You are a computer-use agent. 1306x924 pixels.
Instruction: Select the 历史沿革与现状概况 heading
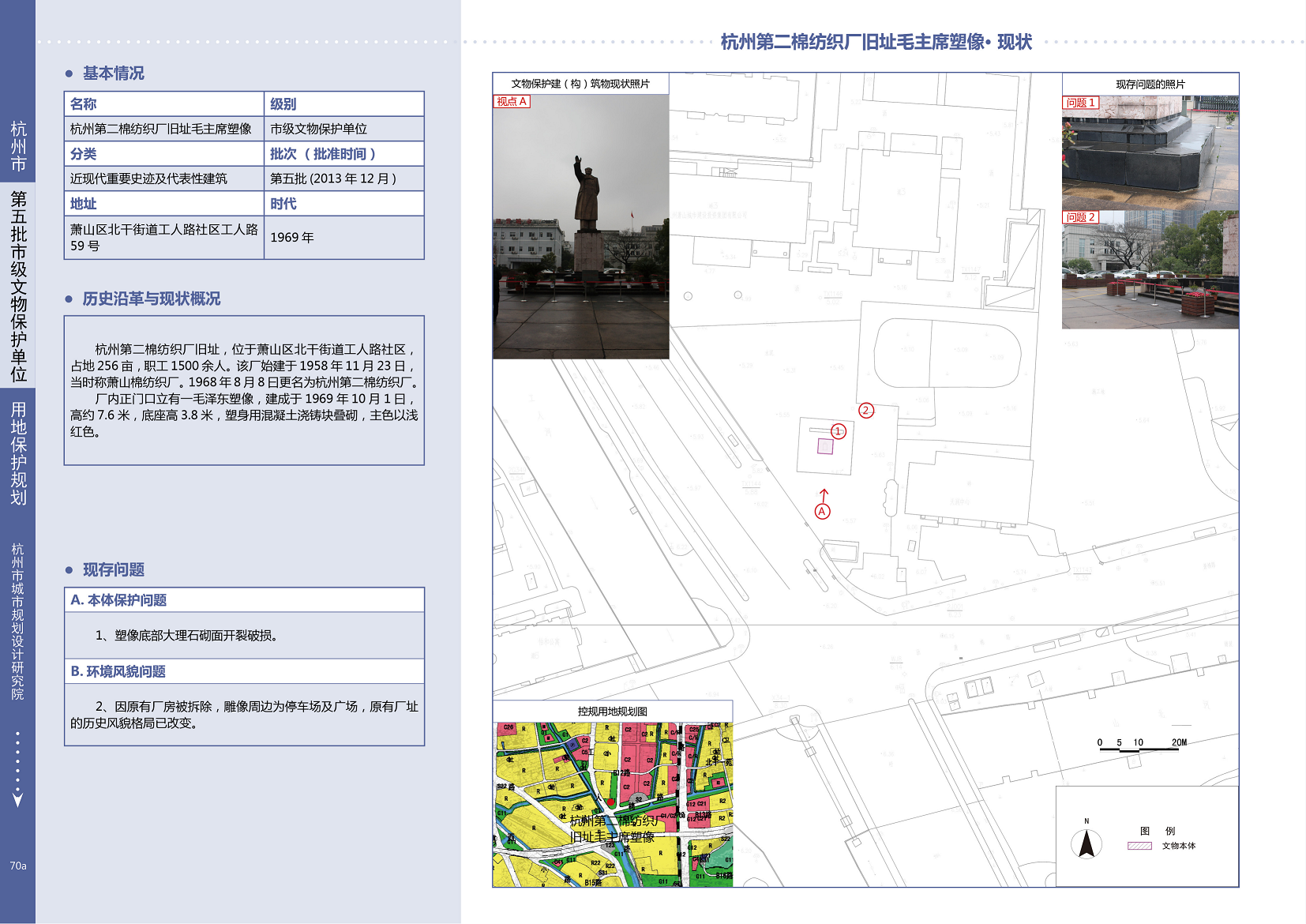[151, 299]
